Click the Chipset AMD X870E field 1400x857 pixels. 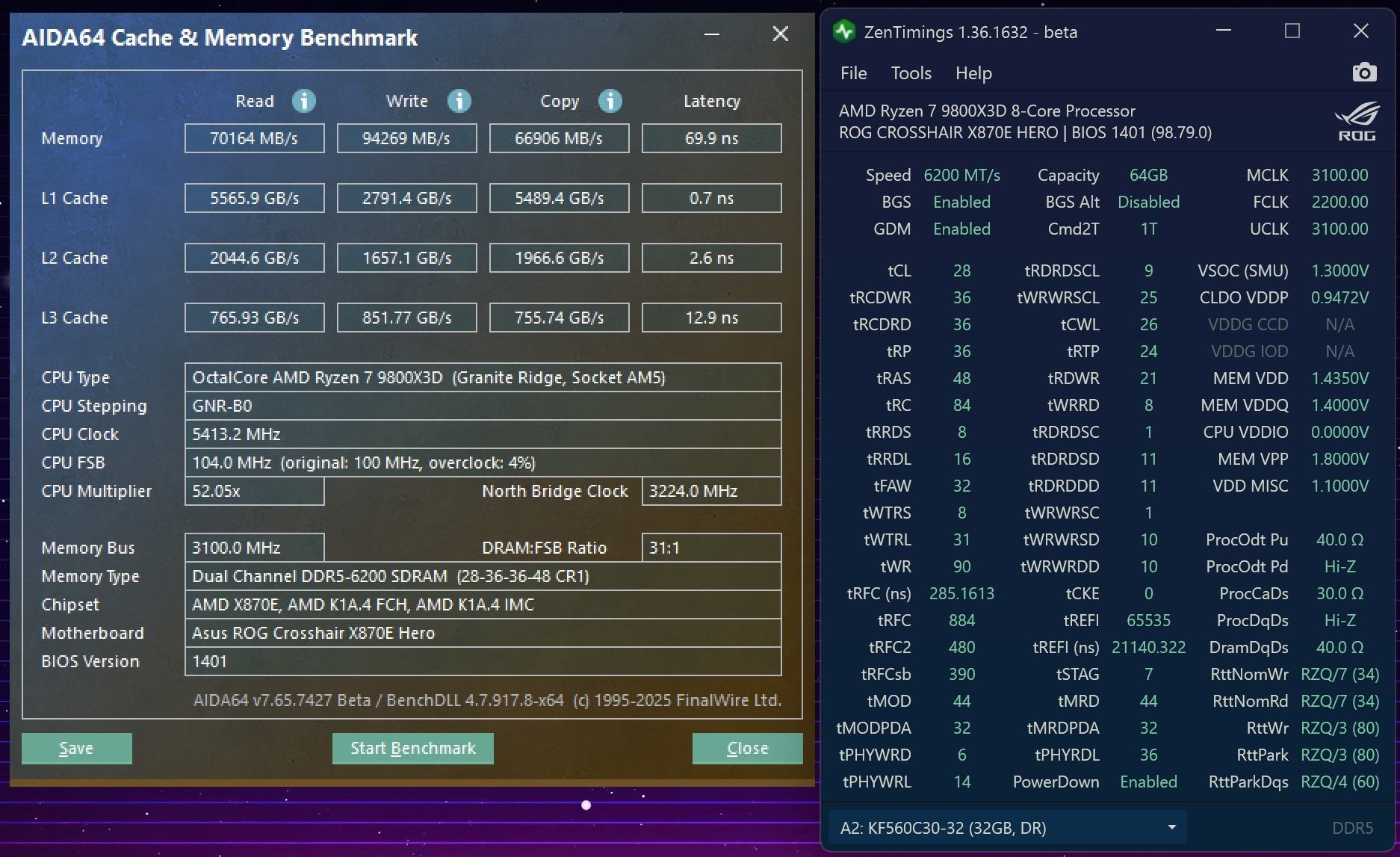click(x=483, y=604)
